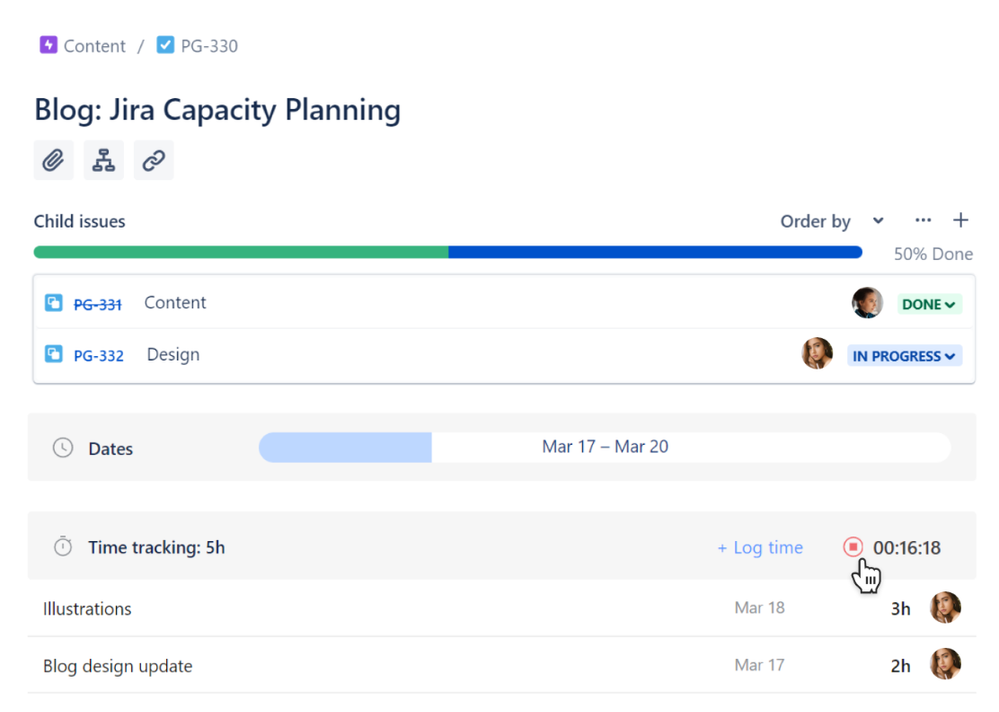Open child issues more options menu
999x712 pixels.
923,220
